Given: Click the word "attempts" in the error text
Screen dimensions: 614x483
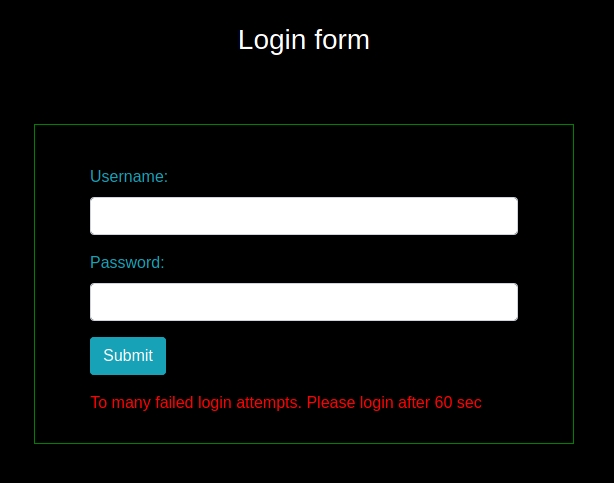Looking at the screenshot, I should tap(269, 403).
